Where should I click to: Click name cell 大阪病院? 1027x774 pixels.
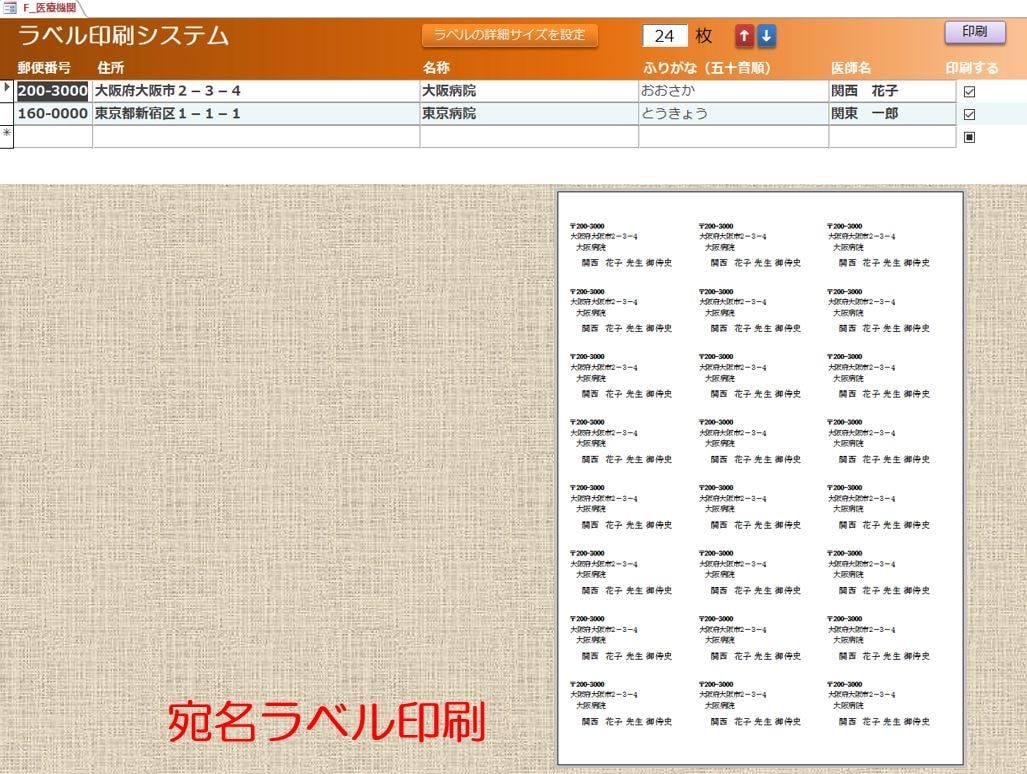[529, 91]
